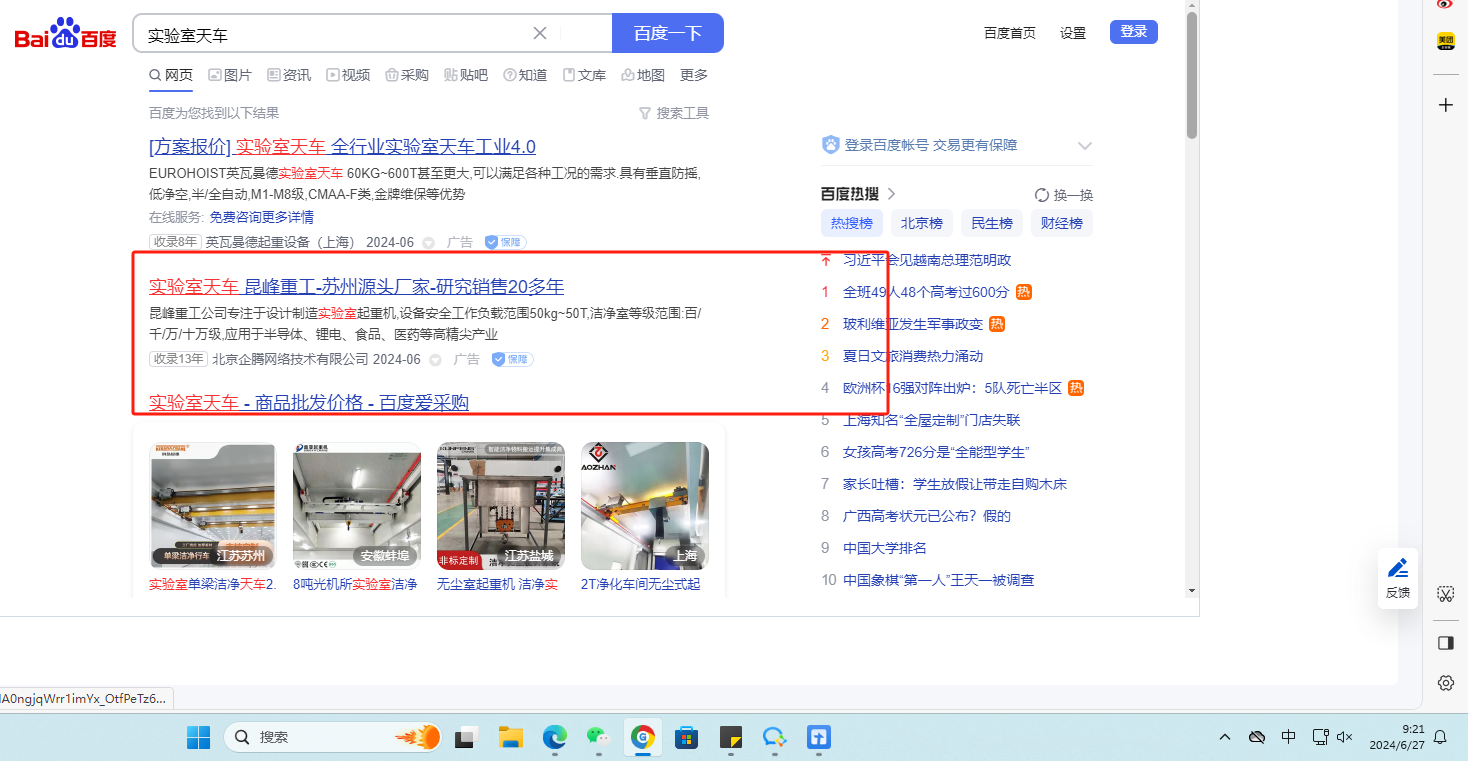The image size is (1468, 761).
Task: Switch to the 贴吧 tab
Action: (x=466, y=75)
